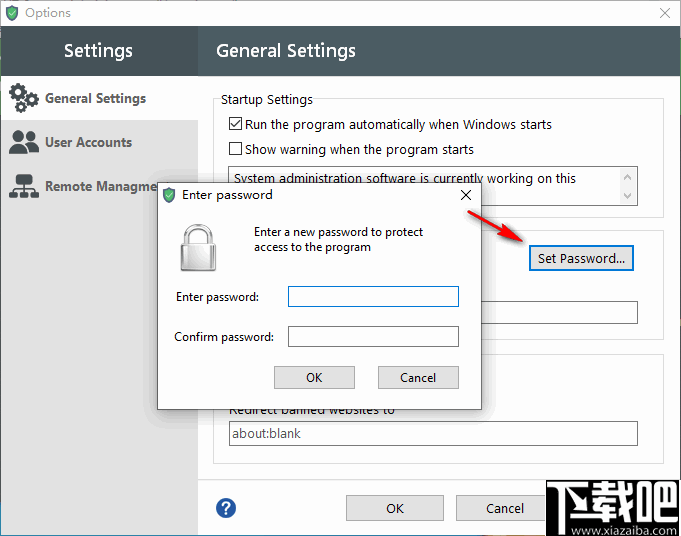Focus the Enter password field
681x536 pixels.
click(x=373, y=297)
